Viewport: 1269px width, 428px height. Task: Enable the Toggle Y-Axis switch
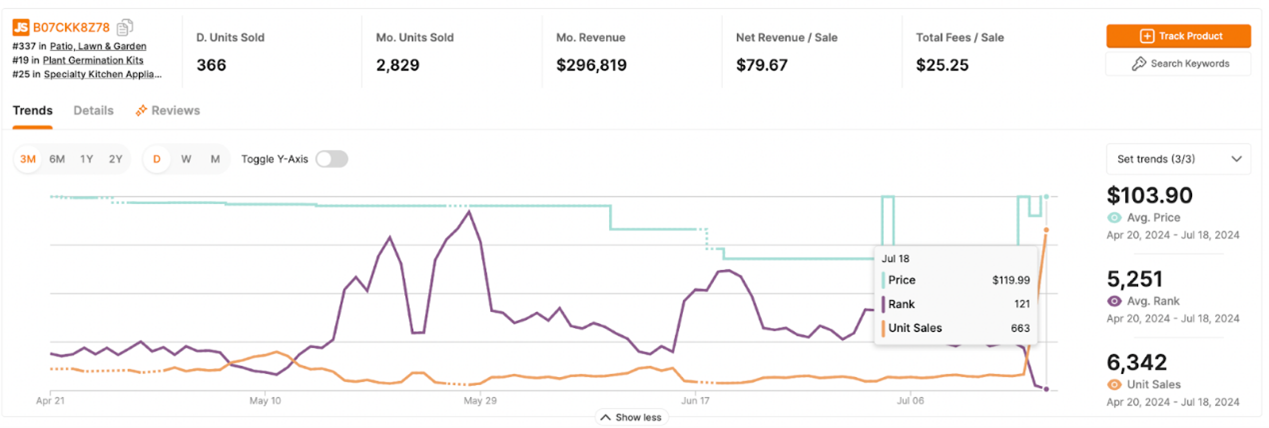(x=331, y=159)
